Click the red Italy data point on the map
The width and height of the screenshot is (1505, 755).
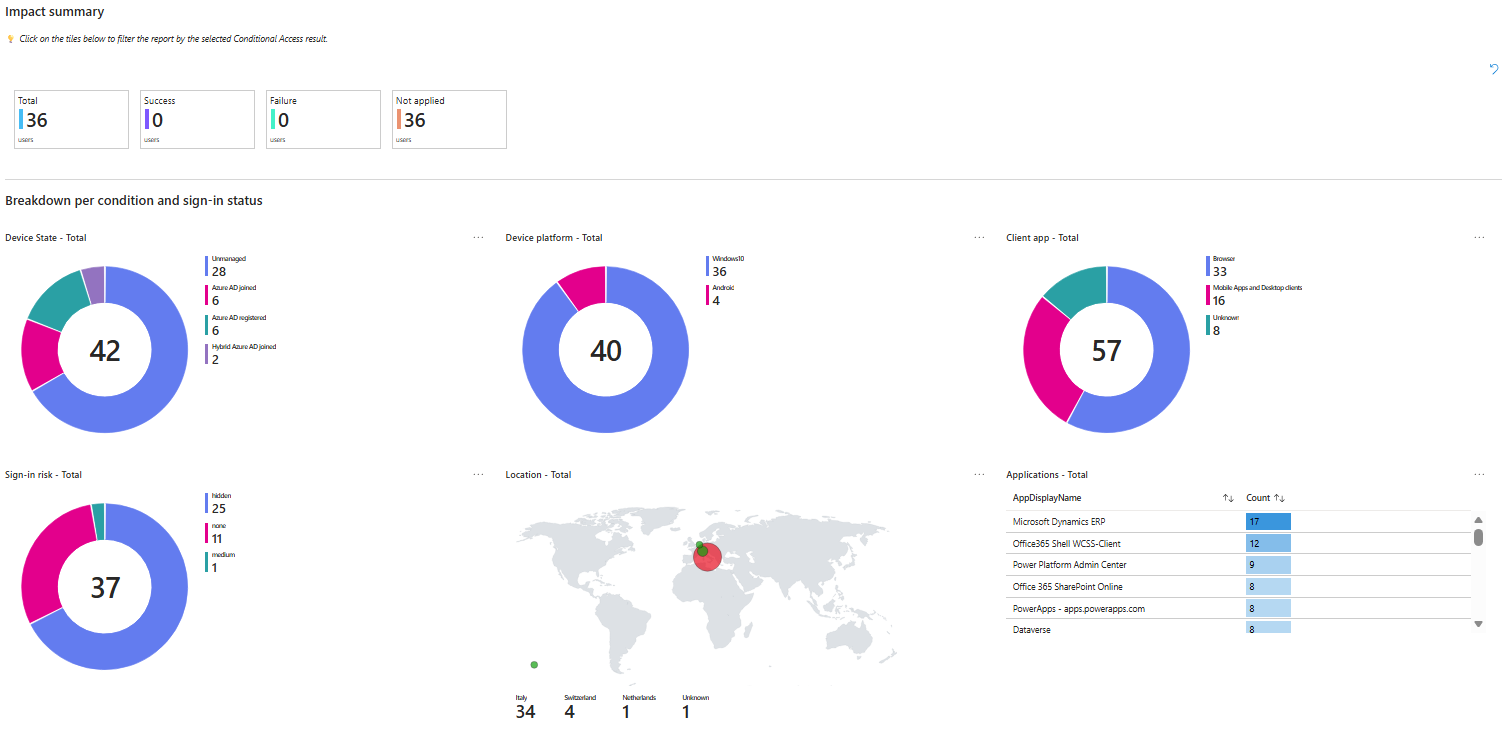point(707,556)
